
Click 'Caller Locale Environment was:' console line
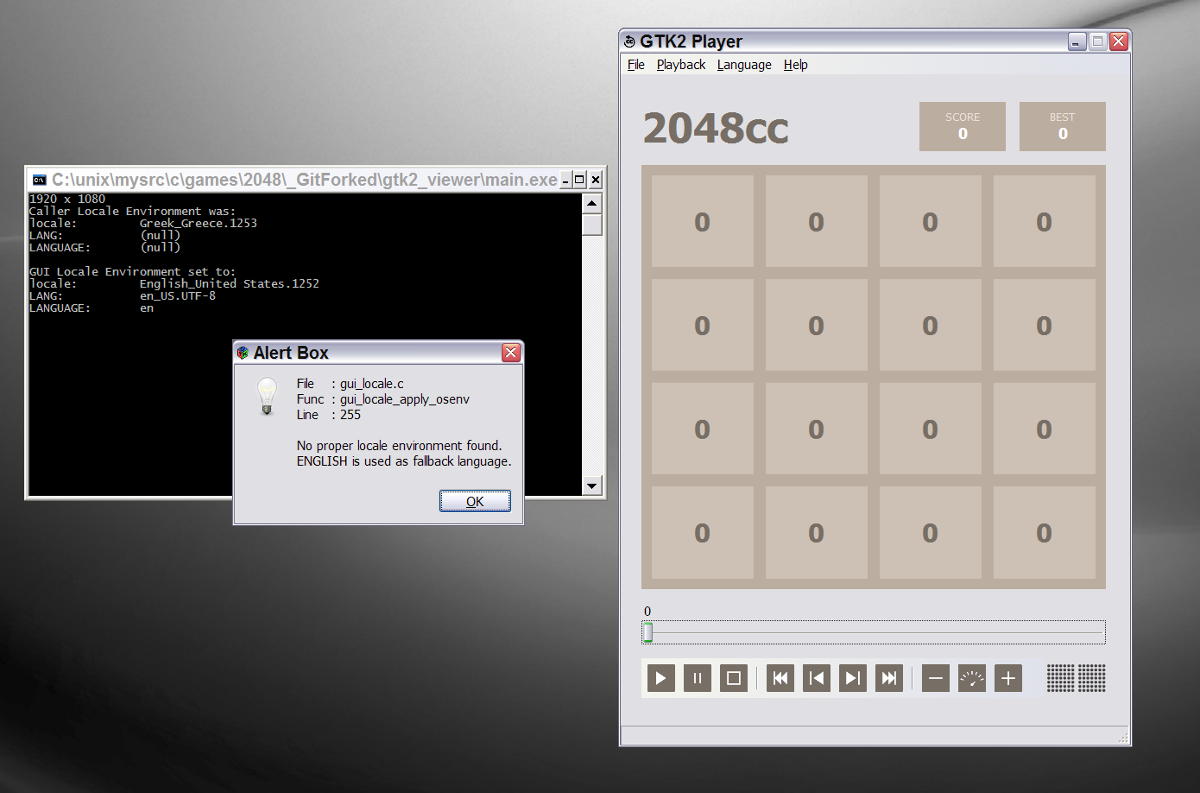132,211
